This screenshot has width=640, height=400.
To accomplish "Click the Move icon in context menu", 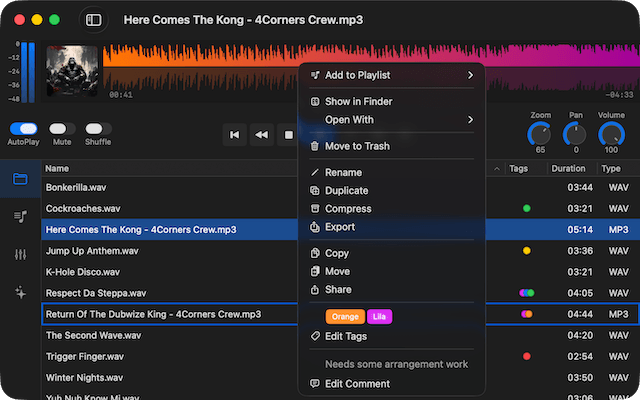I will tap(315, 271).
